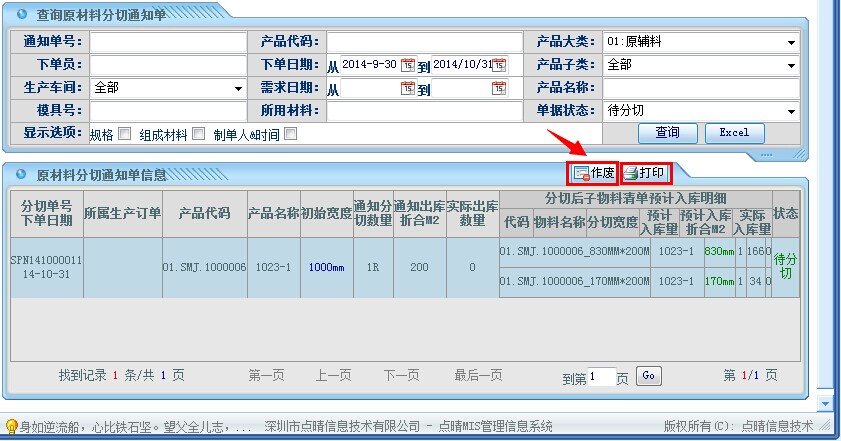Open calendar for 下单日期 start date
Viewport: 841px width, 441px height.
(x=407, y=65)
